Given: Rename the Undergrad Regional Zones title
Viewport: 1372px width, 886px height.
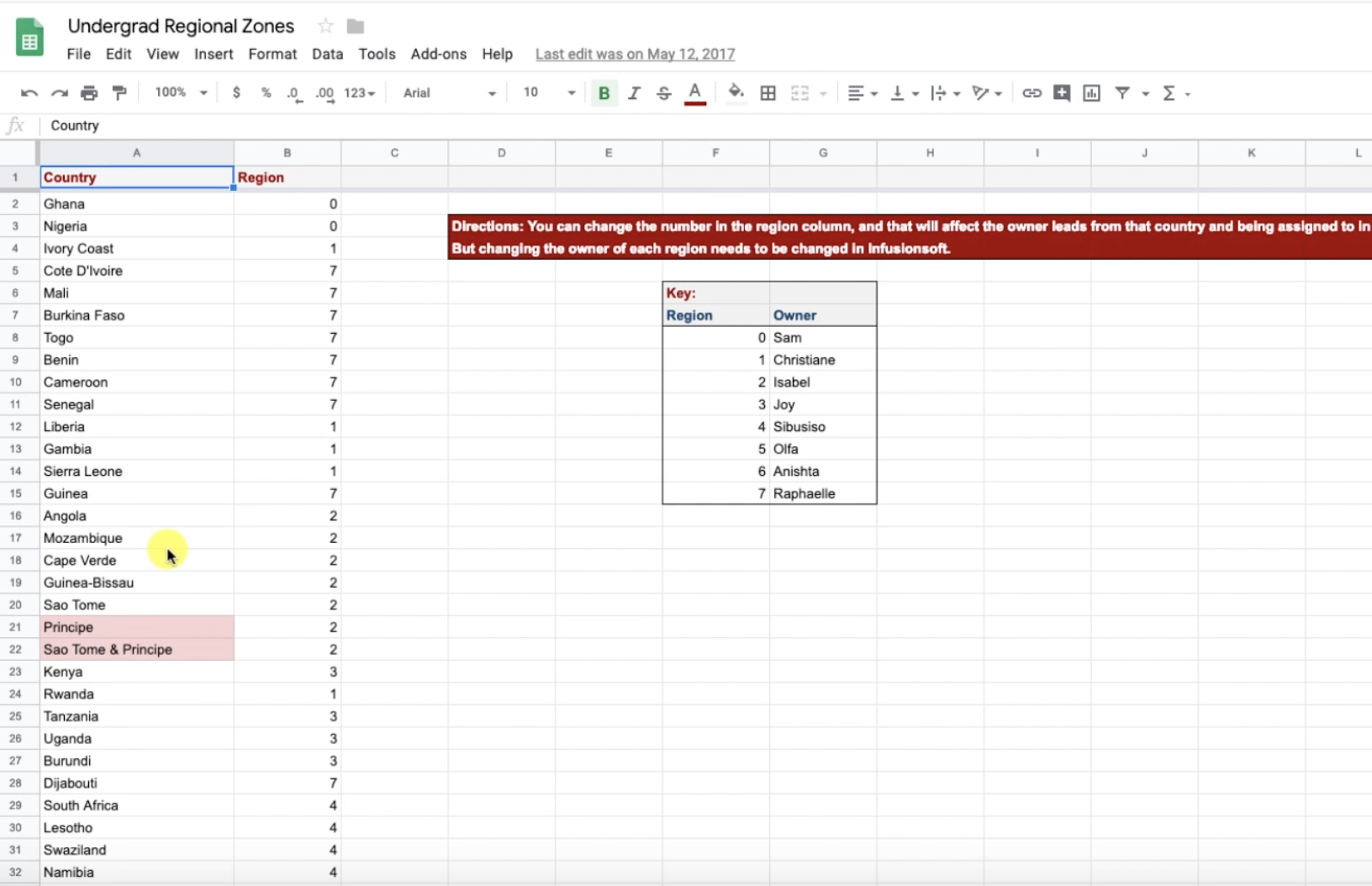Looking at the screenshot, I should (x=181, y=26).
